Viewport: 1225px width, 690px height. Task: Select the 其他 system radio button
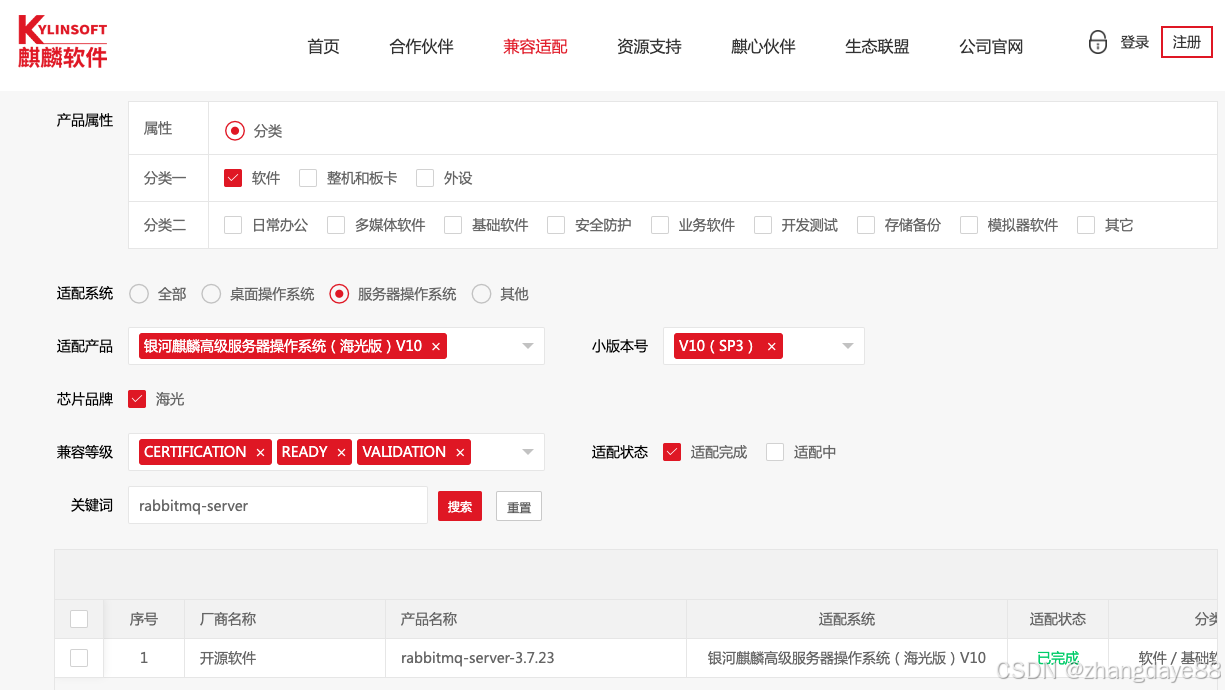point(481,294)
